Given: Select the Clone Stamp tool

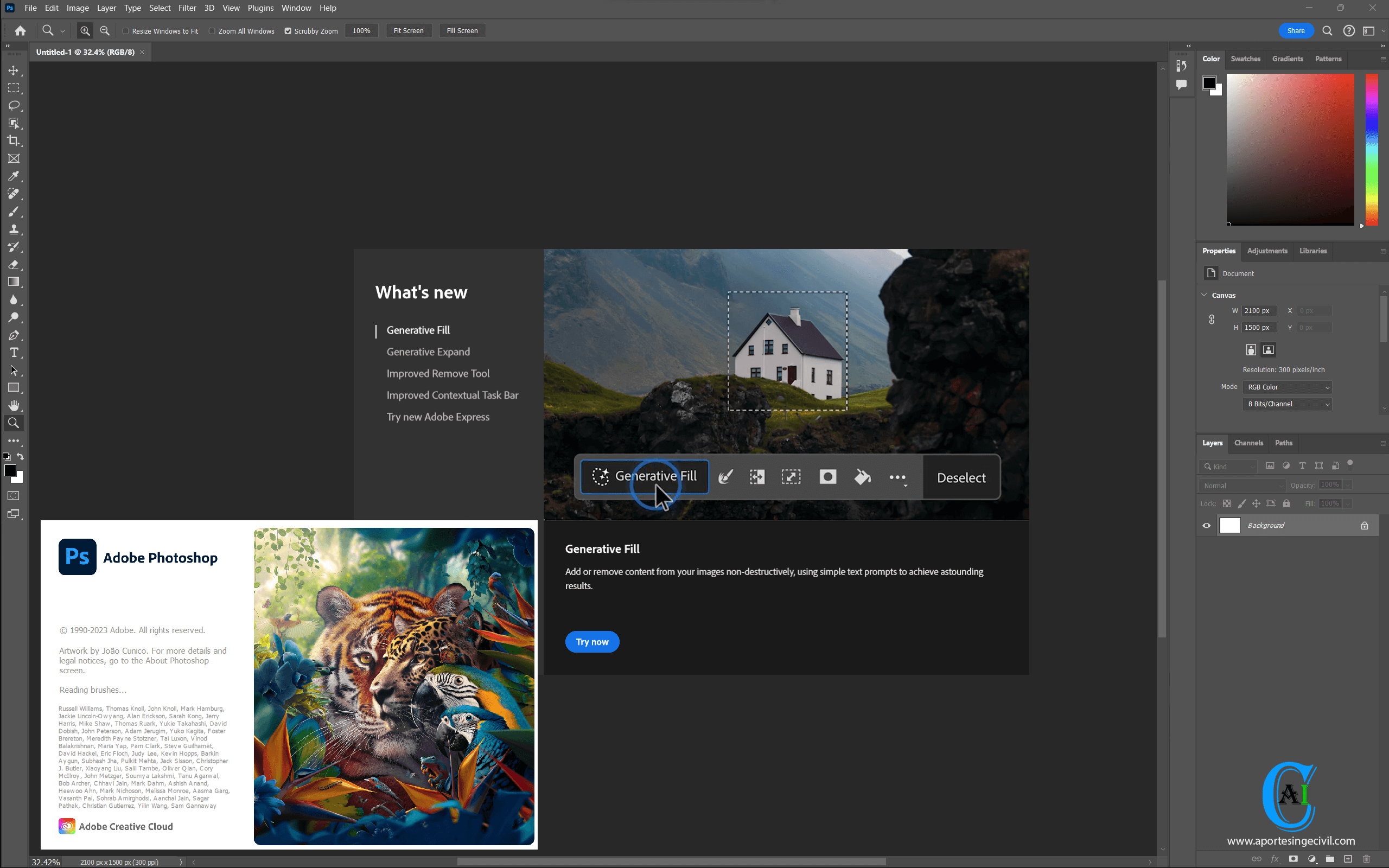Looking at the screenshot, I should click(14, 229).
